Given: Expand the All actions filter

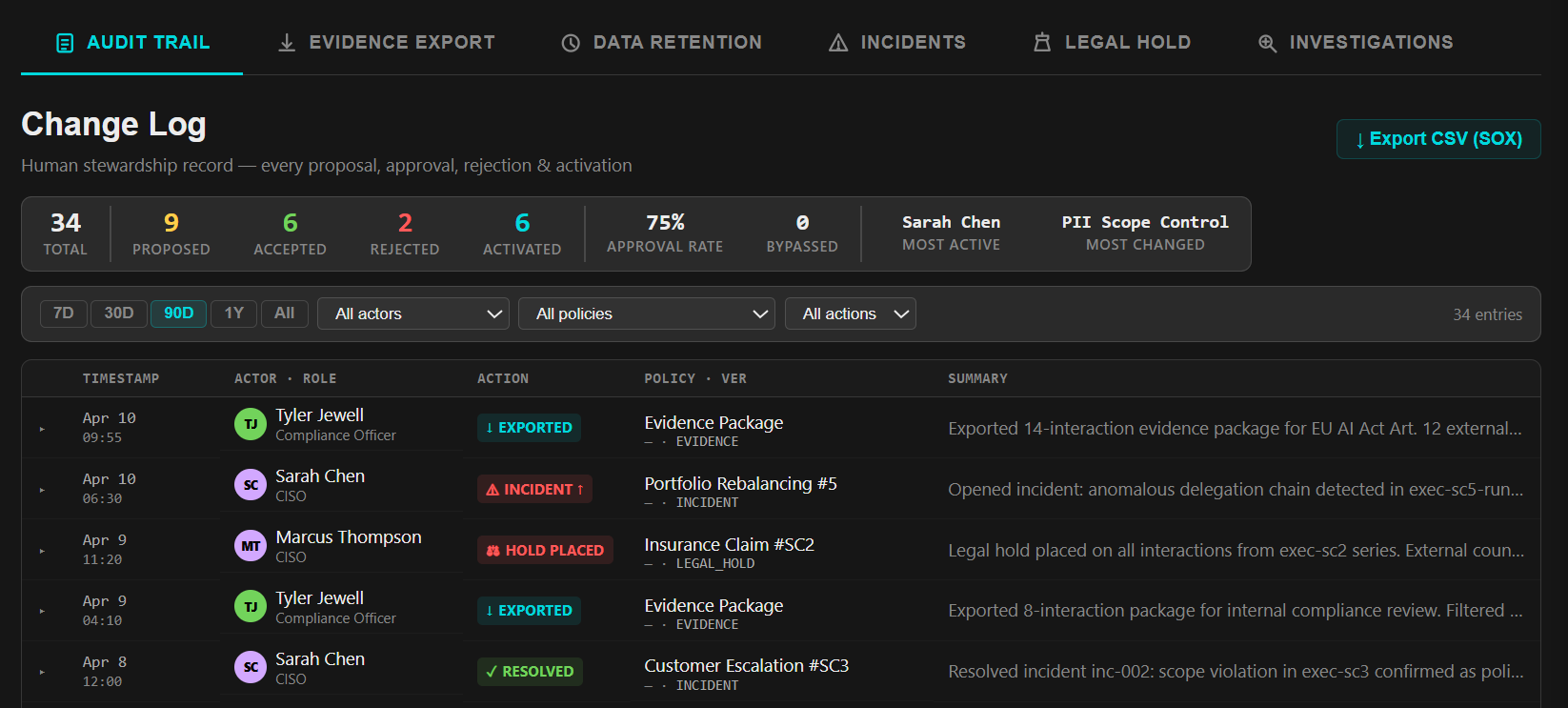Looking at the screenshot, I should [850, 314].
